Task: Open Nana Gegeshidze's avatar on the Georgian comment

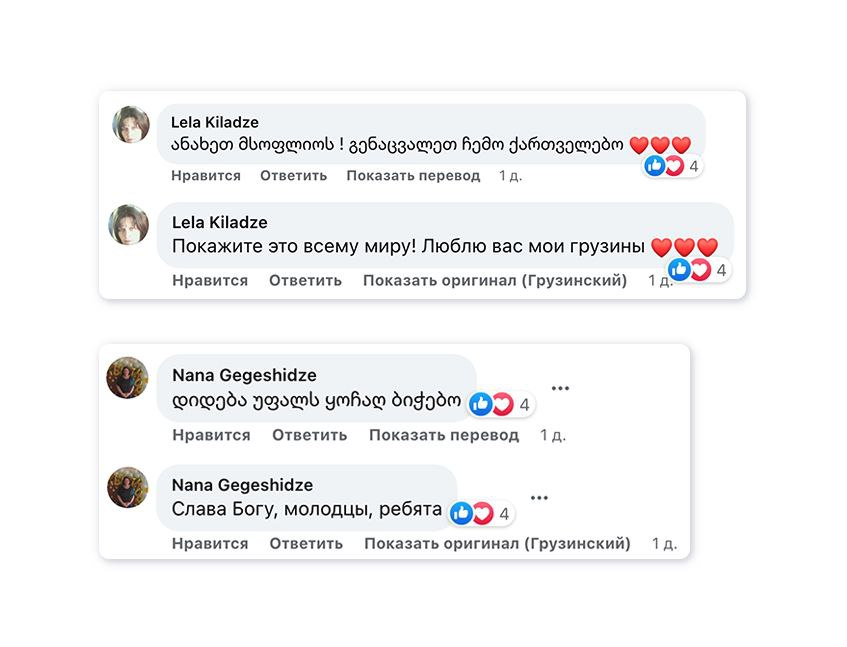Action: point(128,378)
